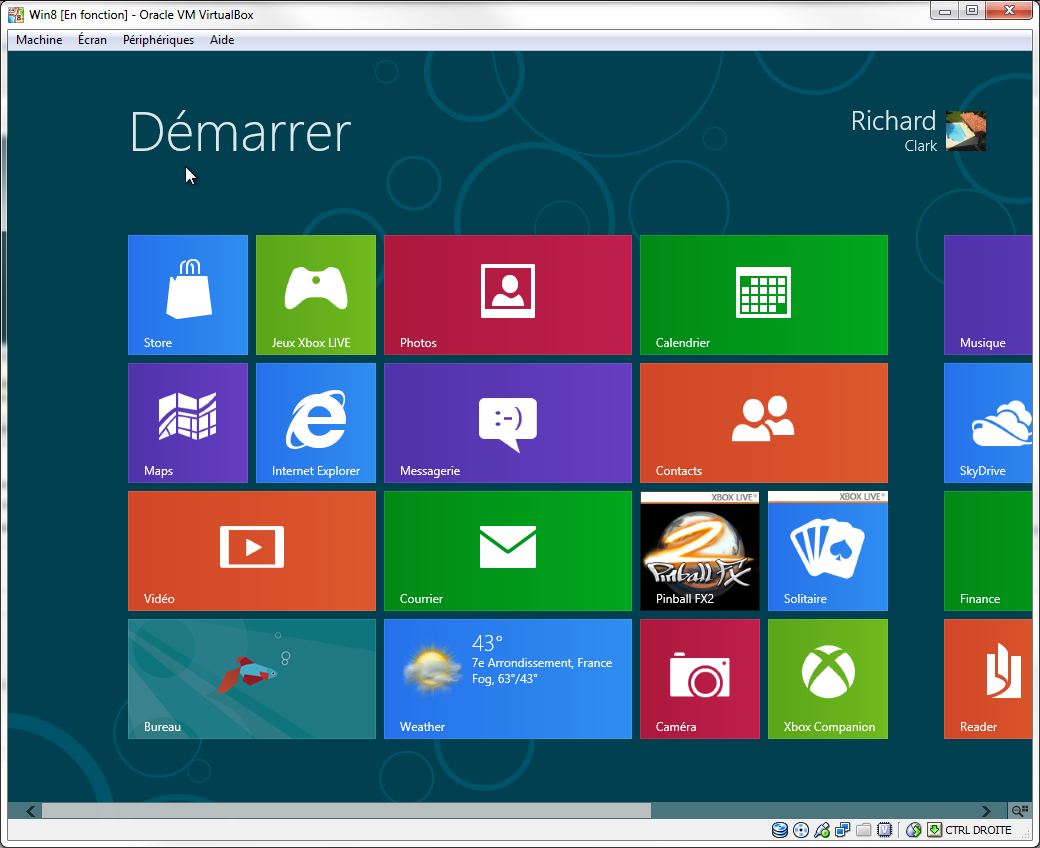Open the Messagerie tile
1040x848 pixels.
pos(508,423)
